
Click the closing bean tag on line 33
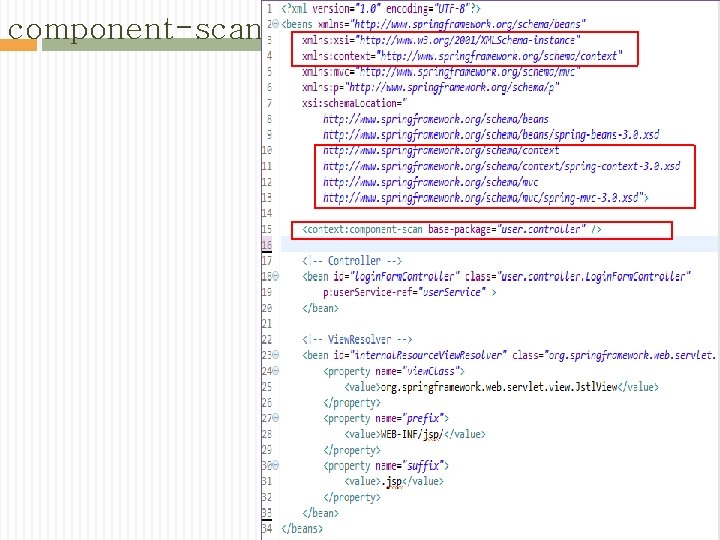(x=320, y=513)
